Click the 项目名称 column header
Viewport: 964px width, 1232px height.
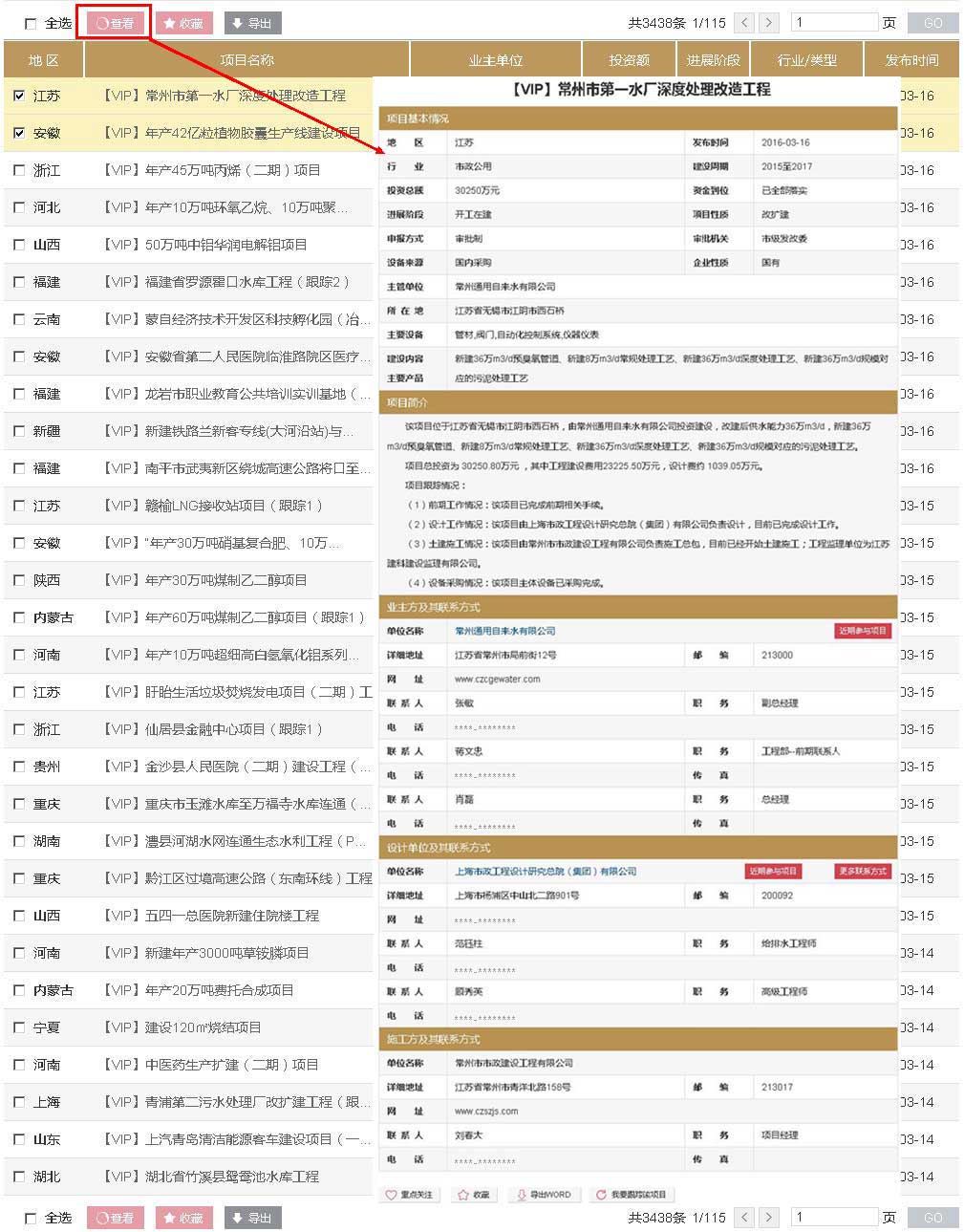point(247,60)
